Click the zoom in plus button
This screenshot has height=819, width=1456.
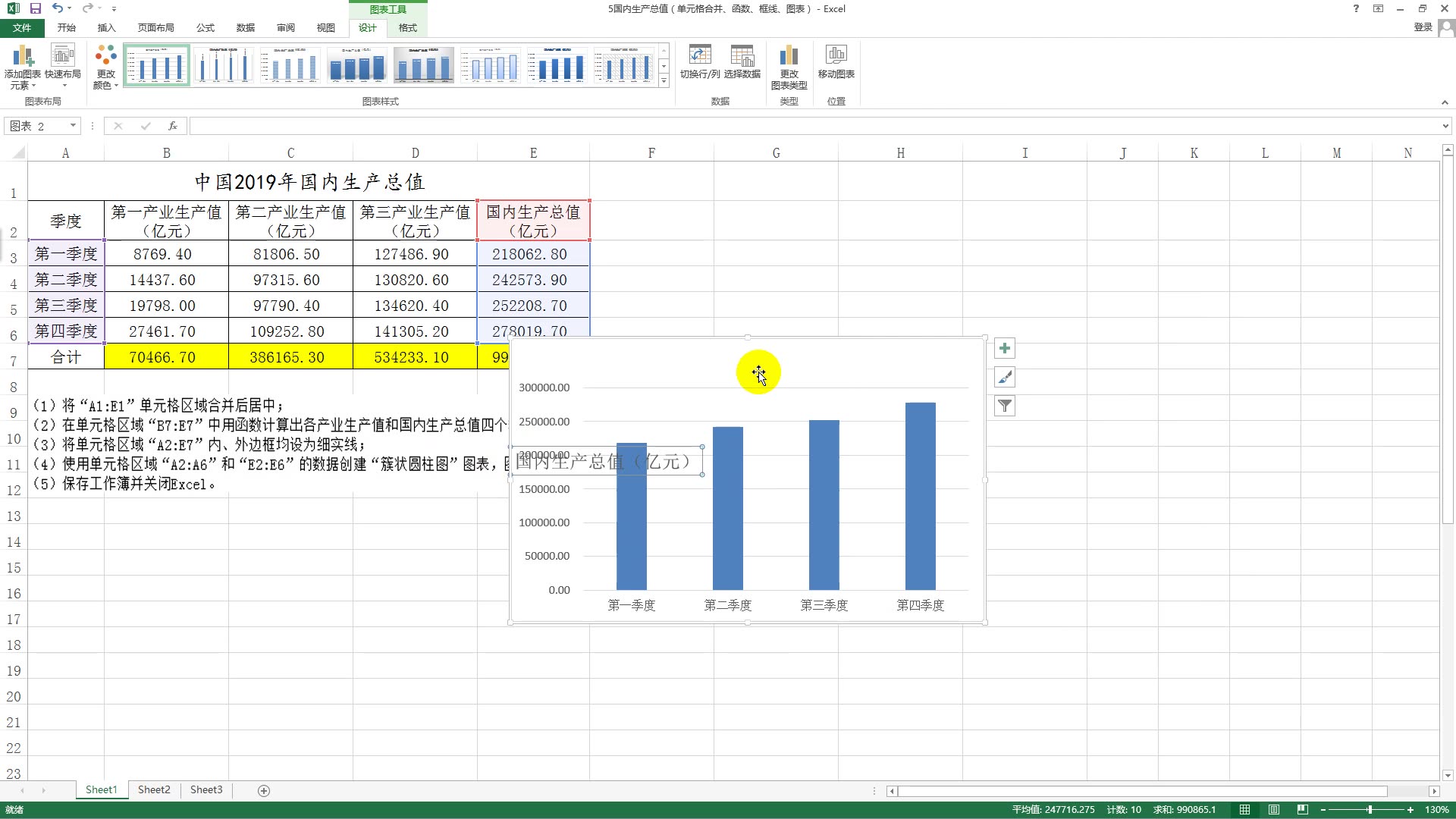coord(1410,810)
